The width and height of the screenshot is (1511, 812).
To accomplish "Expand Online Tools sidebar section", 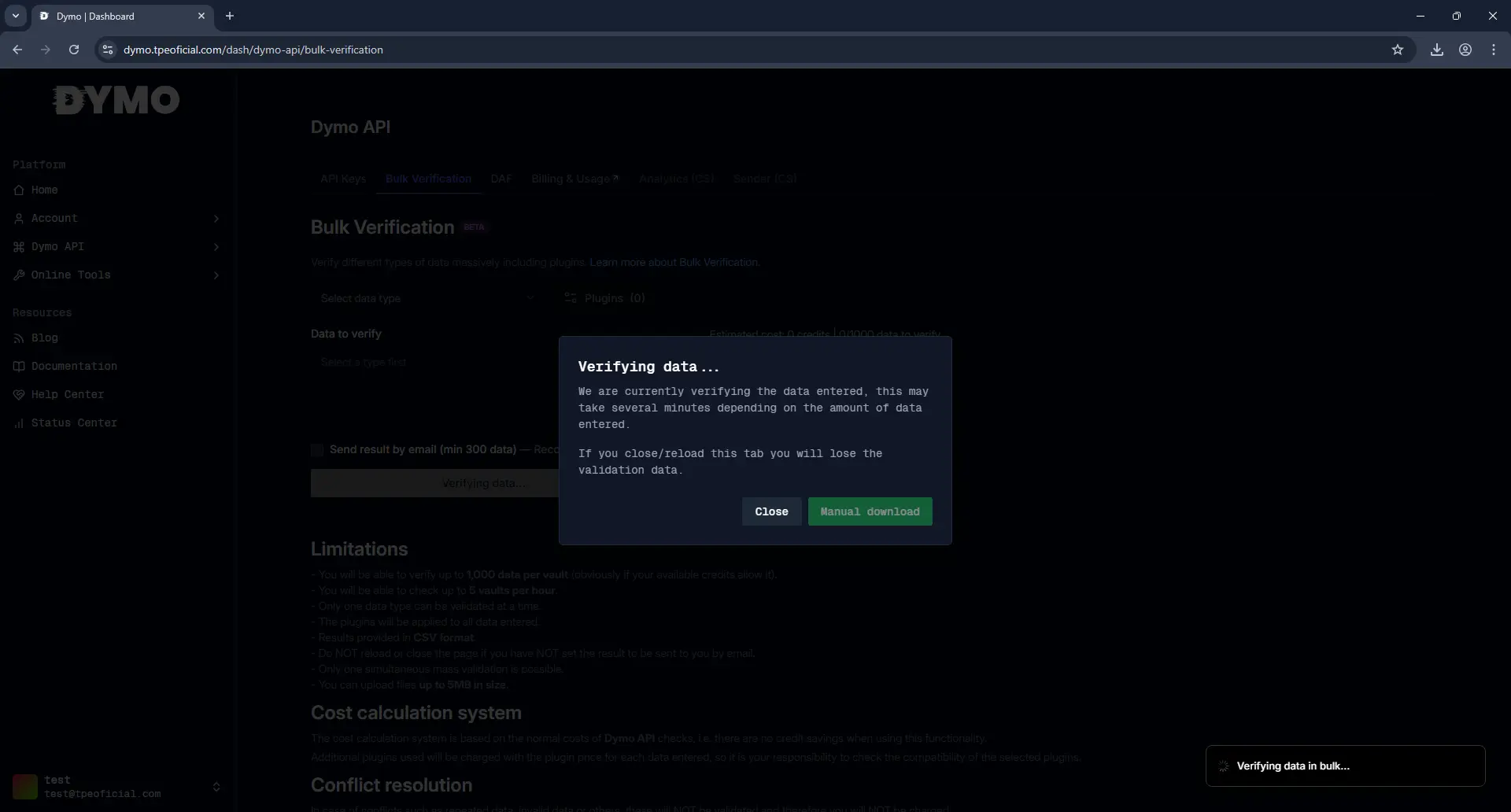I will click(x=116, y=275).
